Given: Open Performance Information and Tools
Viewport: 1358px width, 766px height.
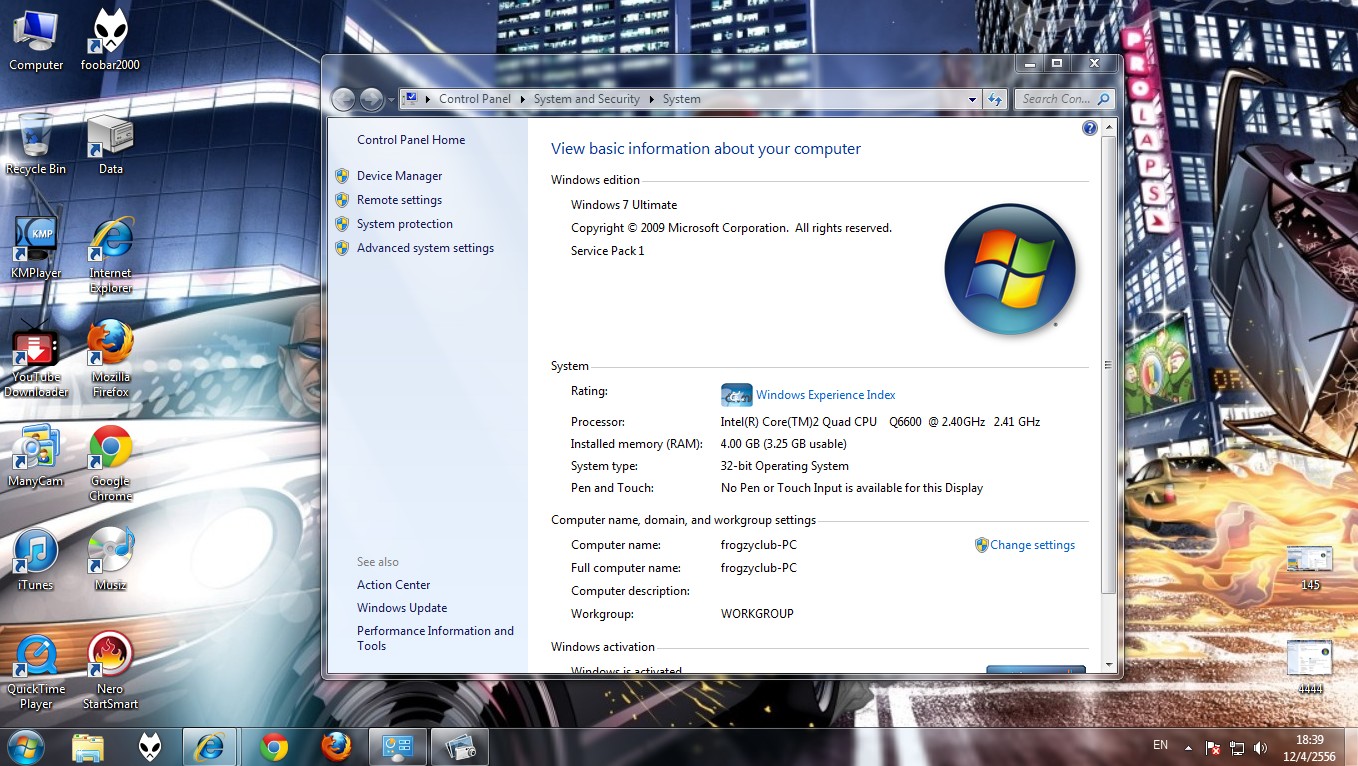Looking at the screenshot, I should 436,638.
